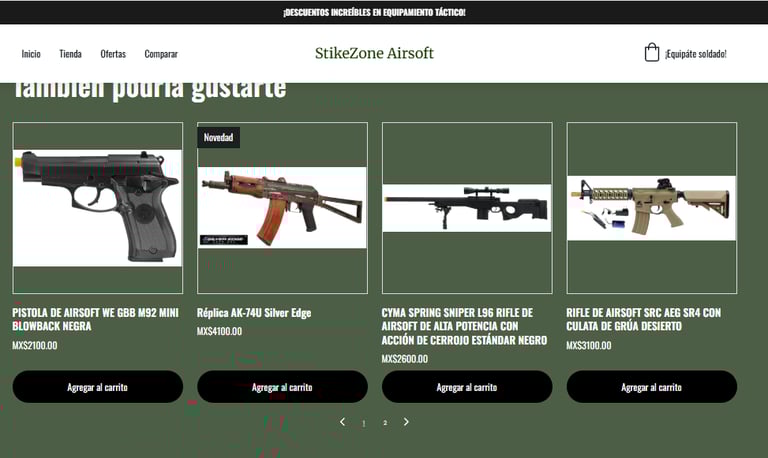Click the Novedad badge on AK-74U
This screenshot has width=768, height=458.
coord(218,137)
